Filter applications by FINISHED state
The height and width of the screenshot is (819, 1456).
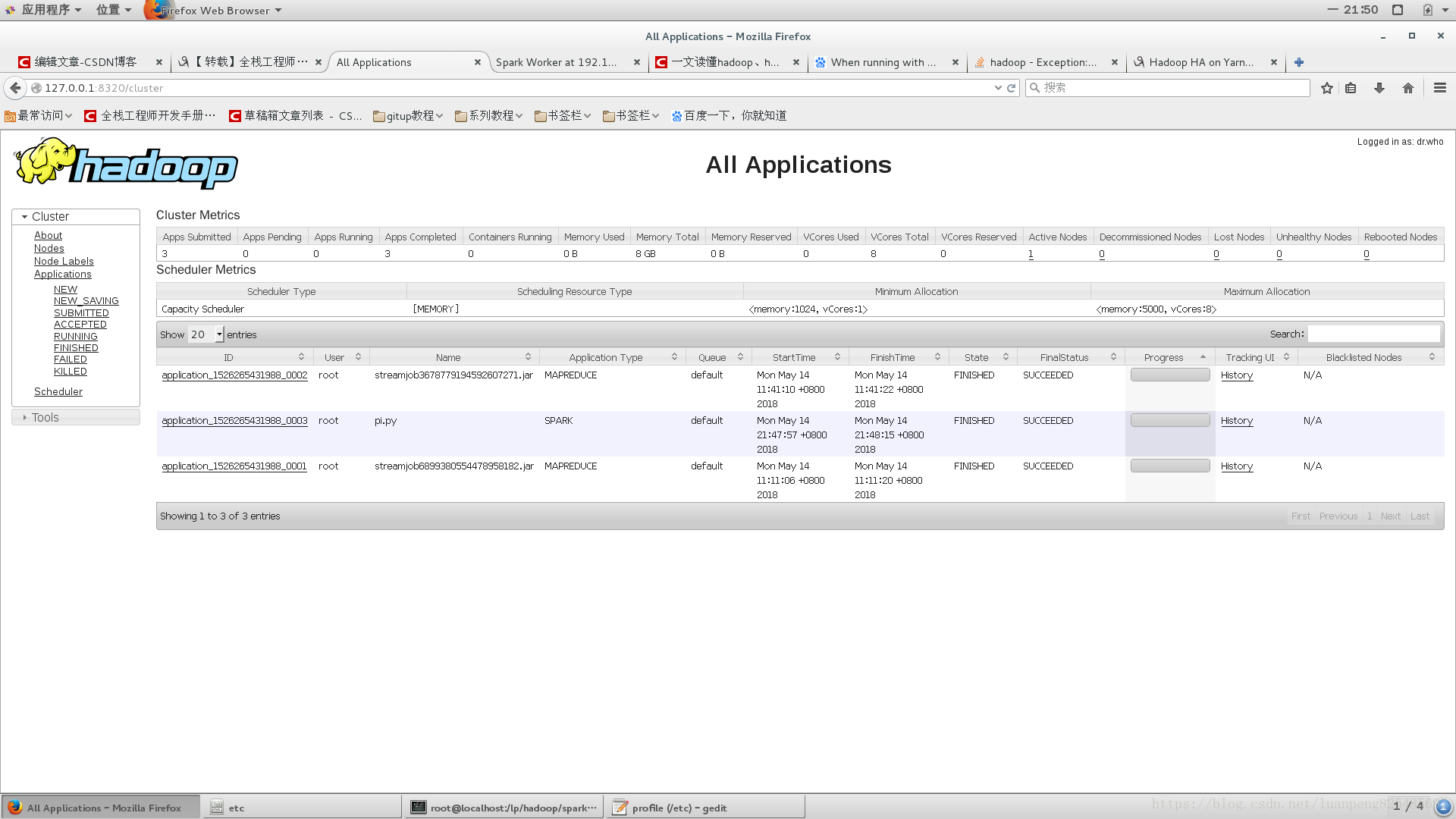(x=76, y=348)
